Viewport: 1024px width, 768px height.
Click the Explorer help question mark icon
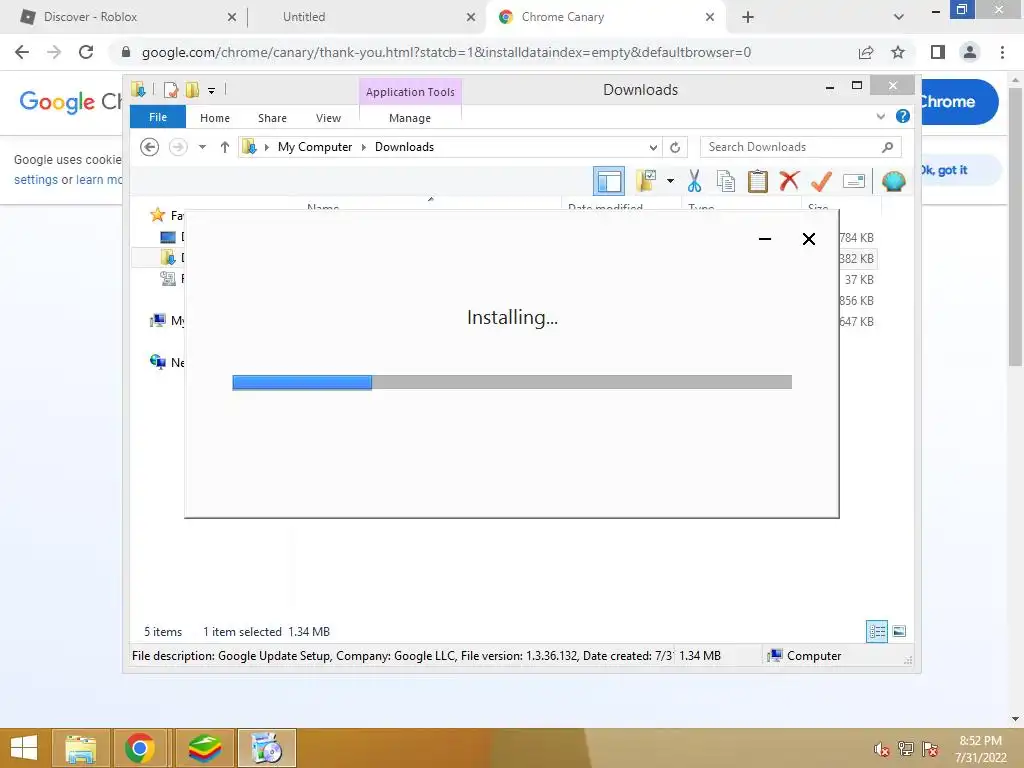click(903, 116)
